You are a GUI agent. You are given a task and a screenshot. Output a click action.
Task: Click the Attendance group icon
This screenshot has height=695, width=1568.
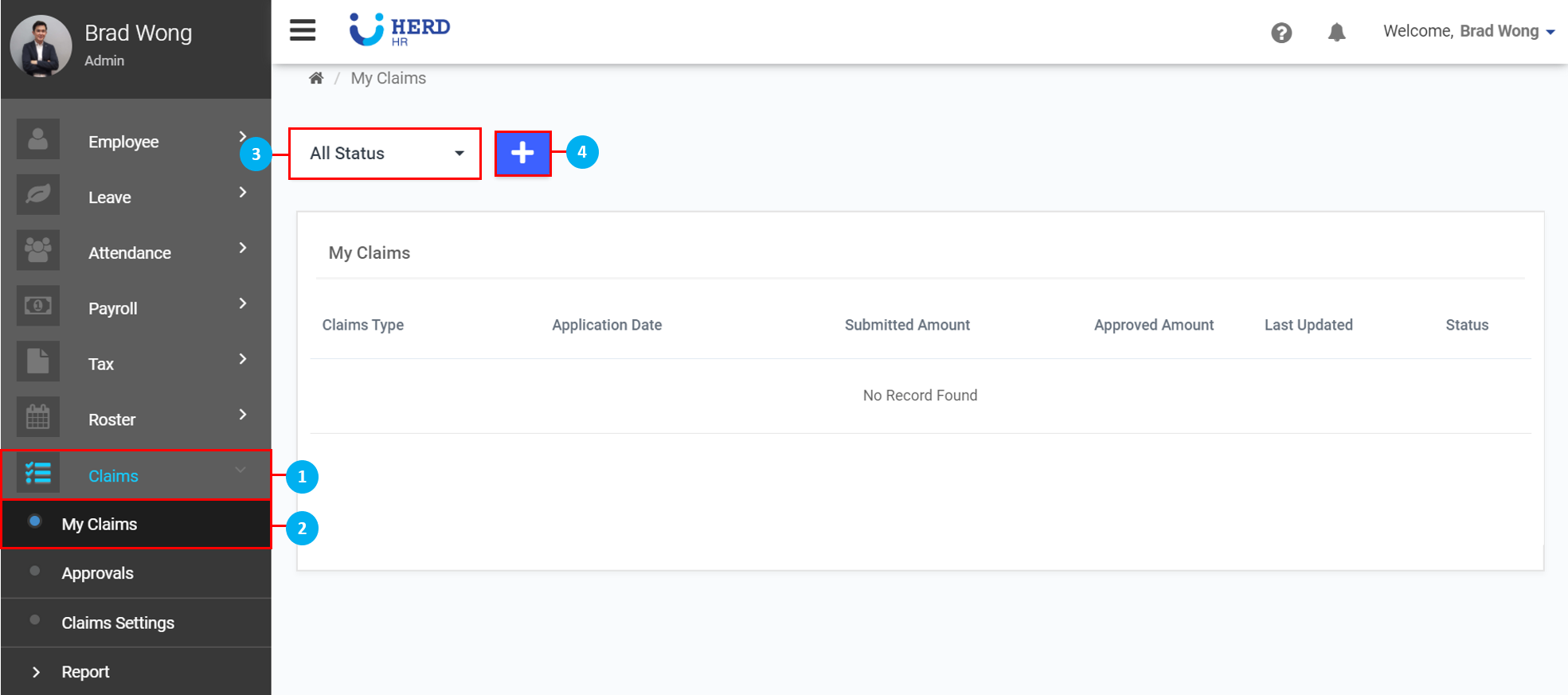(38, 250)
